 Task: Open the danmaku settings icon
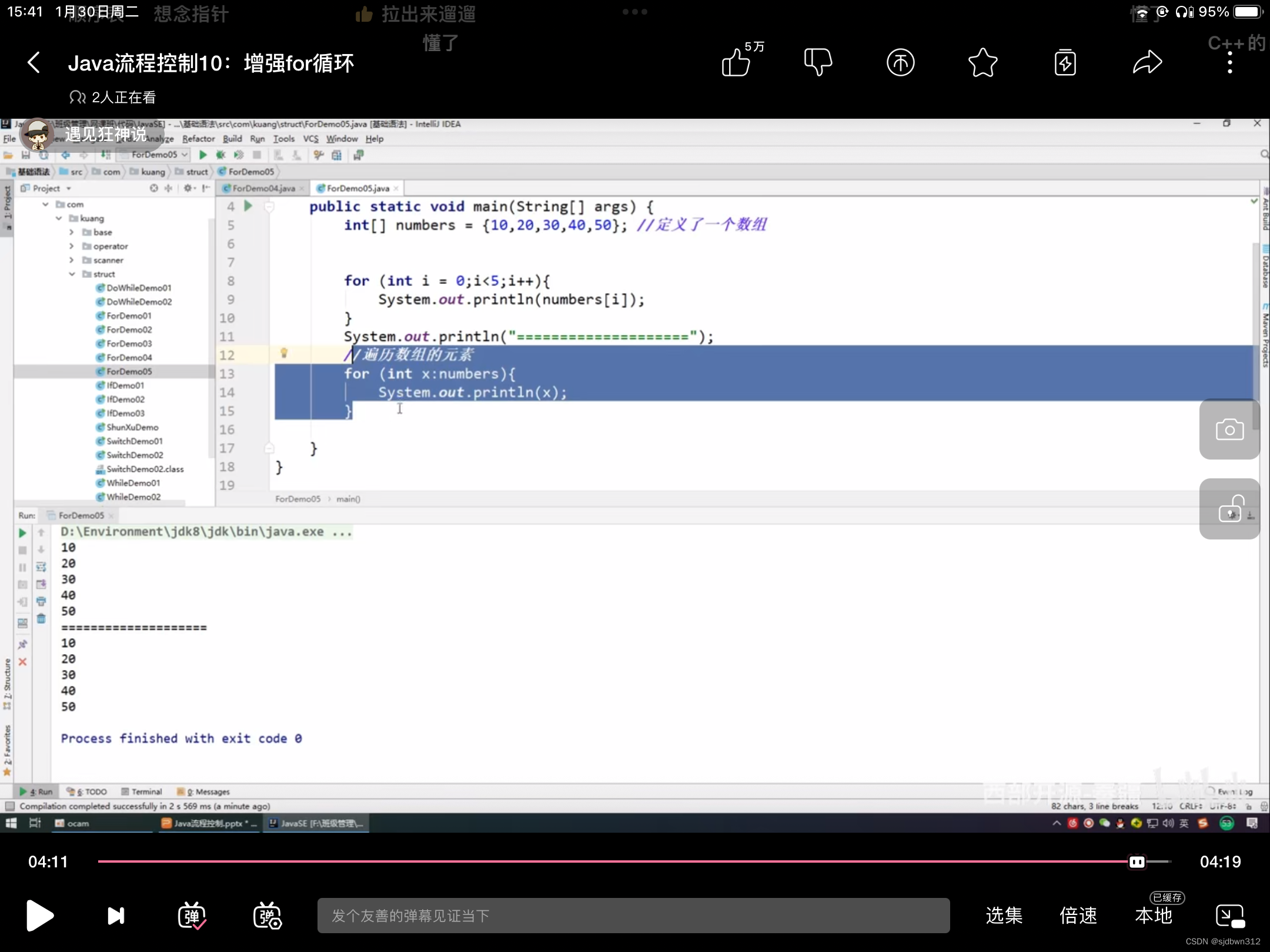267,915
